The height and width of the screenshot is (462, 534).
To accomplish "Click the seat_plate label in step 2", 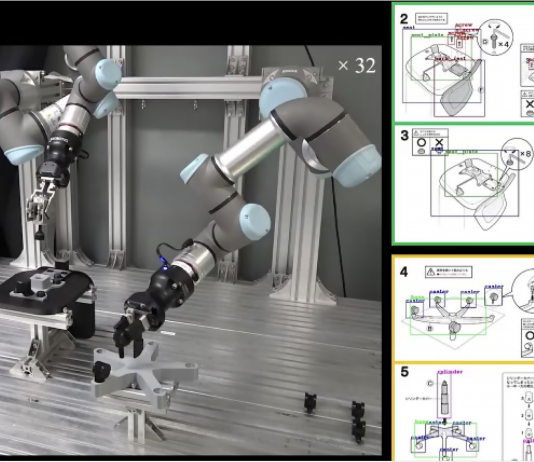I will [428, 35].
